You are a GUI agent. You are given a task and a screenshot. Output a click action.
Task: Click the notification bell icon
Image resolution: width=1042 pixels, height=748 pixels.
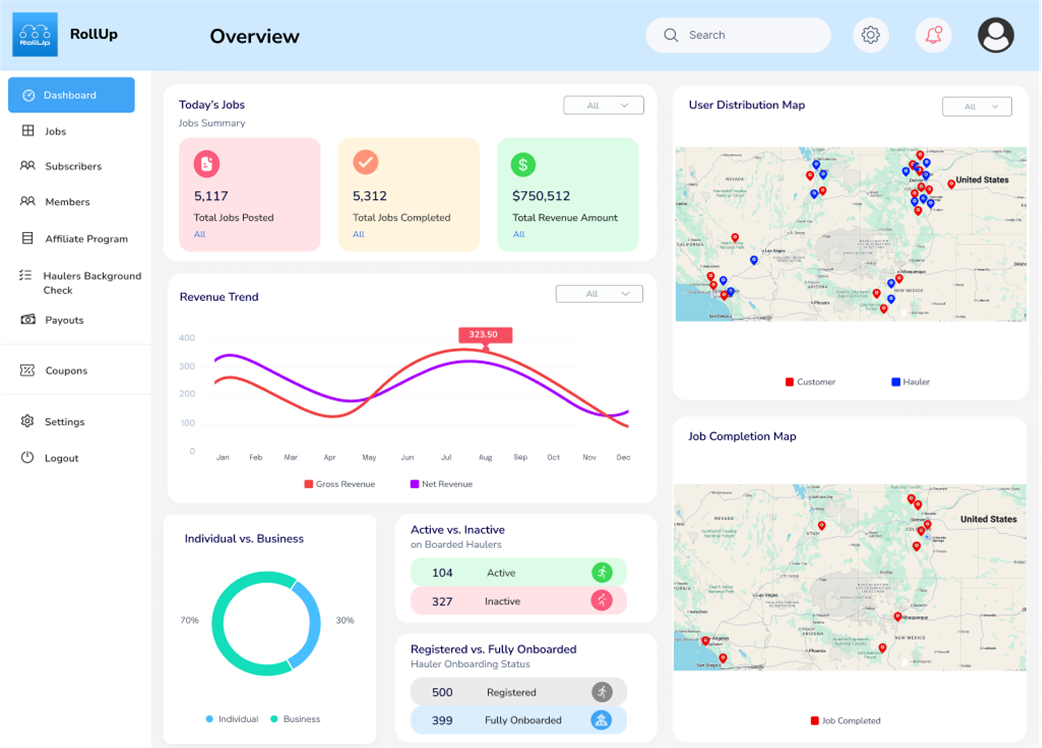(x=933, y=34)
